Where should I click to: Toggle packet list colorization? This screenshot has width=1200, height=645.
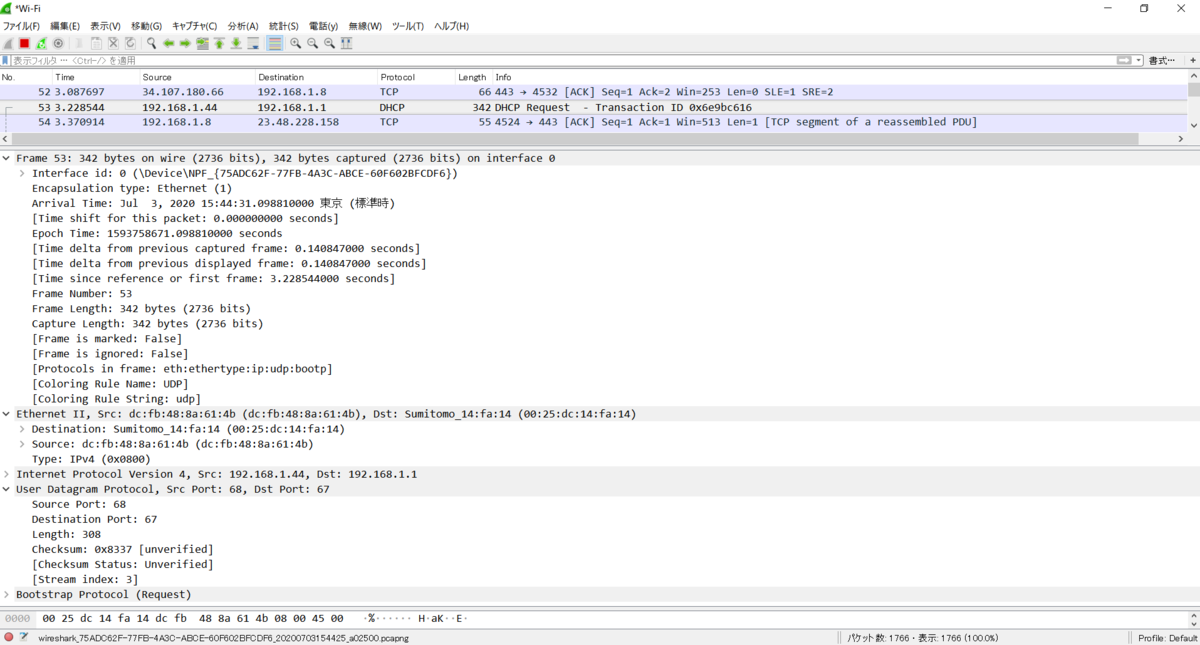(275, 43)
